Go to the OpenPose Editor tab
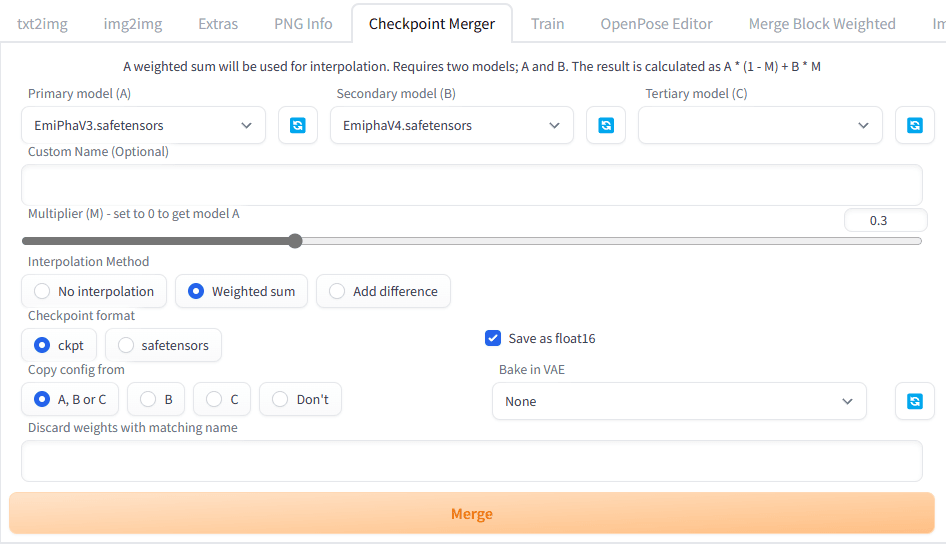946x544 pixels. click(x=656, y=23)
